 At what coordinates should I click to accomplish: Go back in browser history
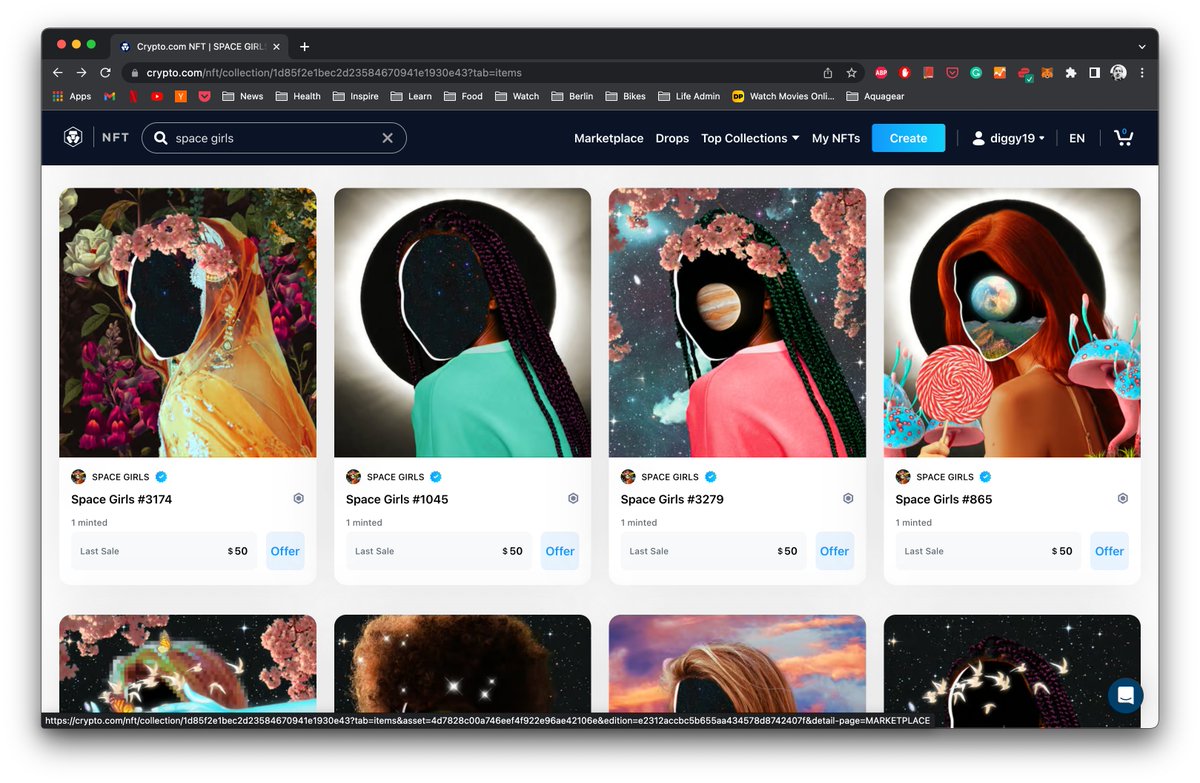pos(58,72)
